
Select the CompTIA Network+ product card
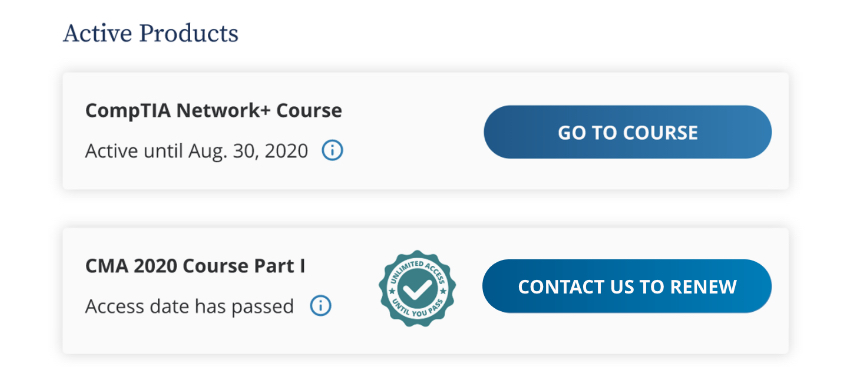coord(426,131)
